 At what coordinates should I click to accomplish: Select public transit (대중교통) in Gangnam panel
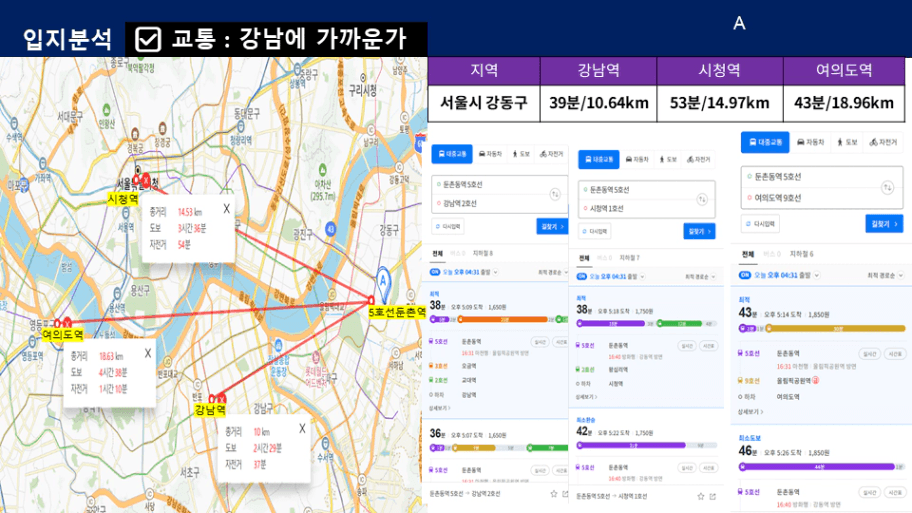[x=452, y=154]
